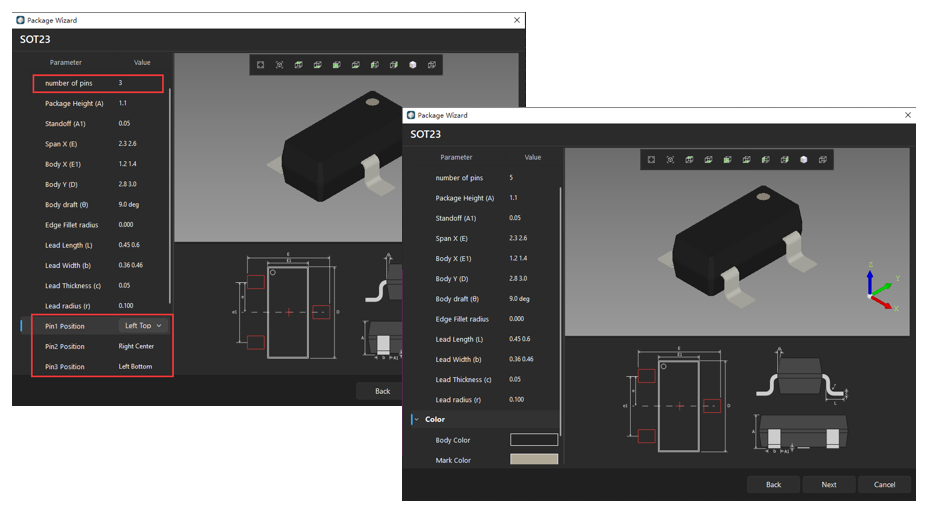Image resolution: width=927 pixels, height=509 pixels.
Task: Pick the Mark Color swatch
Action: pyautogui.click(x=533, y=460)
